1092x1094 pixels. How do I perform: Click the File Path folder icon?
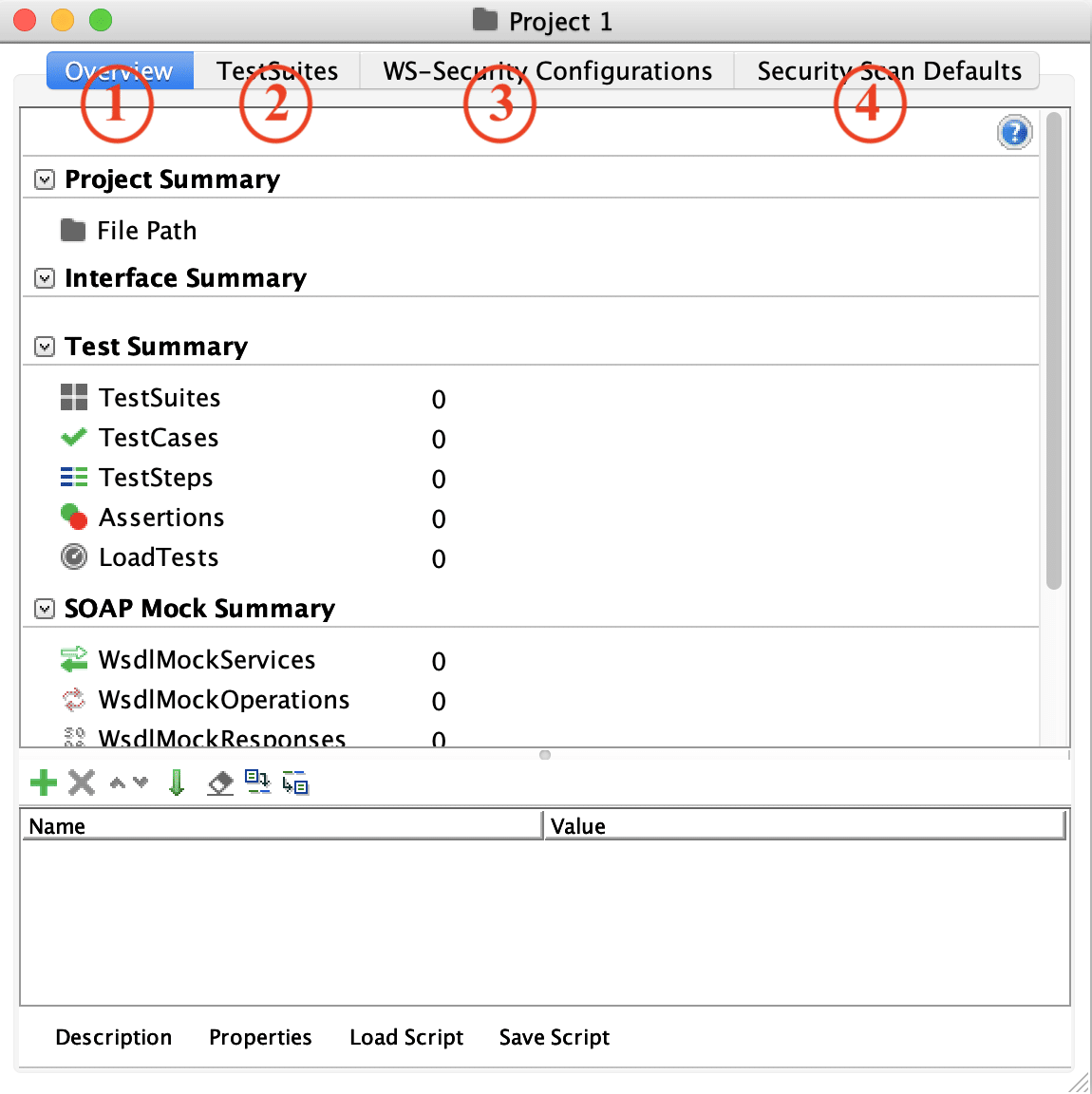point(73,230)
